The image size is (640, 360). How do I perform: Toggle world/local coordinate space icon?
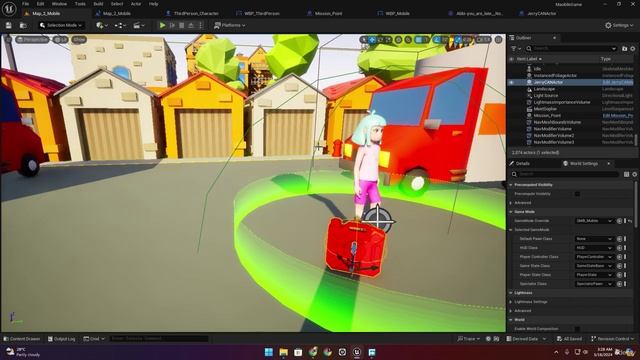tap(398, 40)
